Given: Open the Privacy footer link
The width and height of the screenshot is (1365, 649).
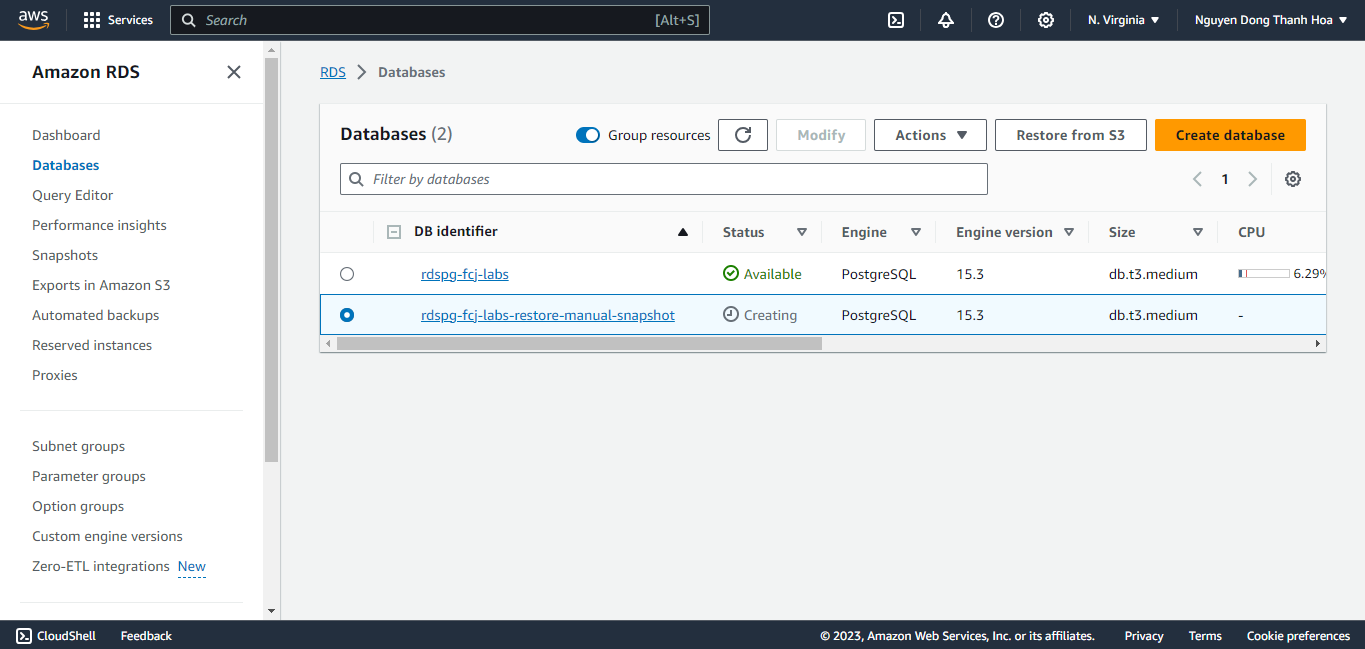Looking at the screenshot, I should pos(1144,636).
